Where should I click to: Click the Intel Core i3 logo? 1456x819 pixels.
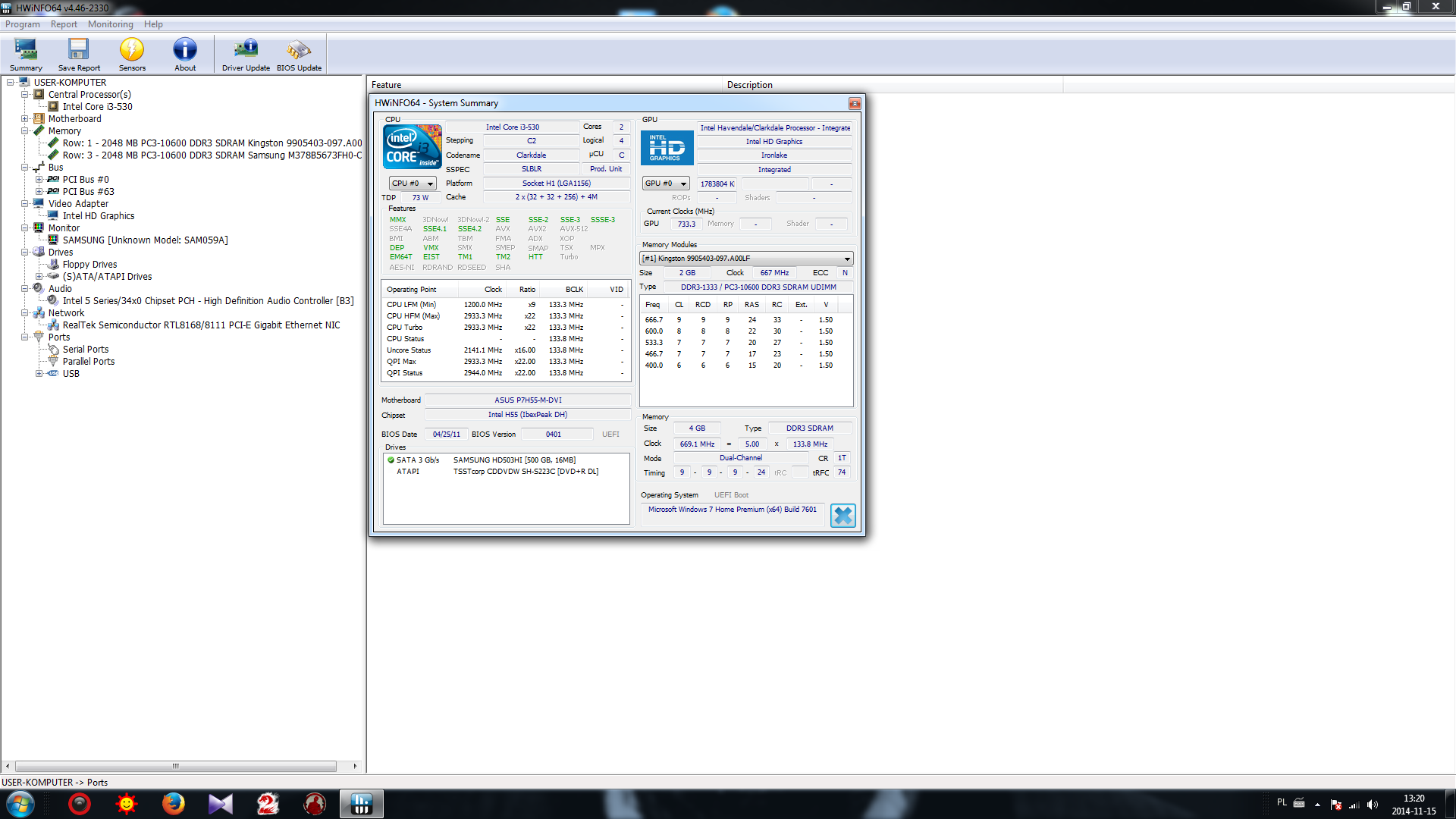(413, 146)
